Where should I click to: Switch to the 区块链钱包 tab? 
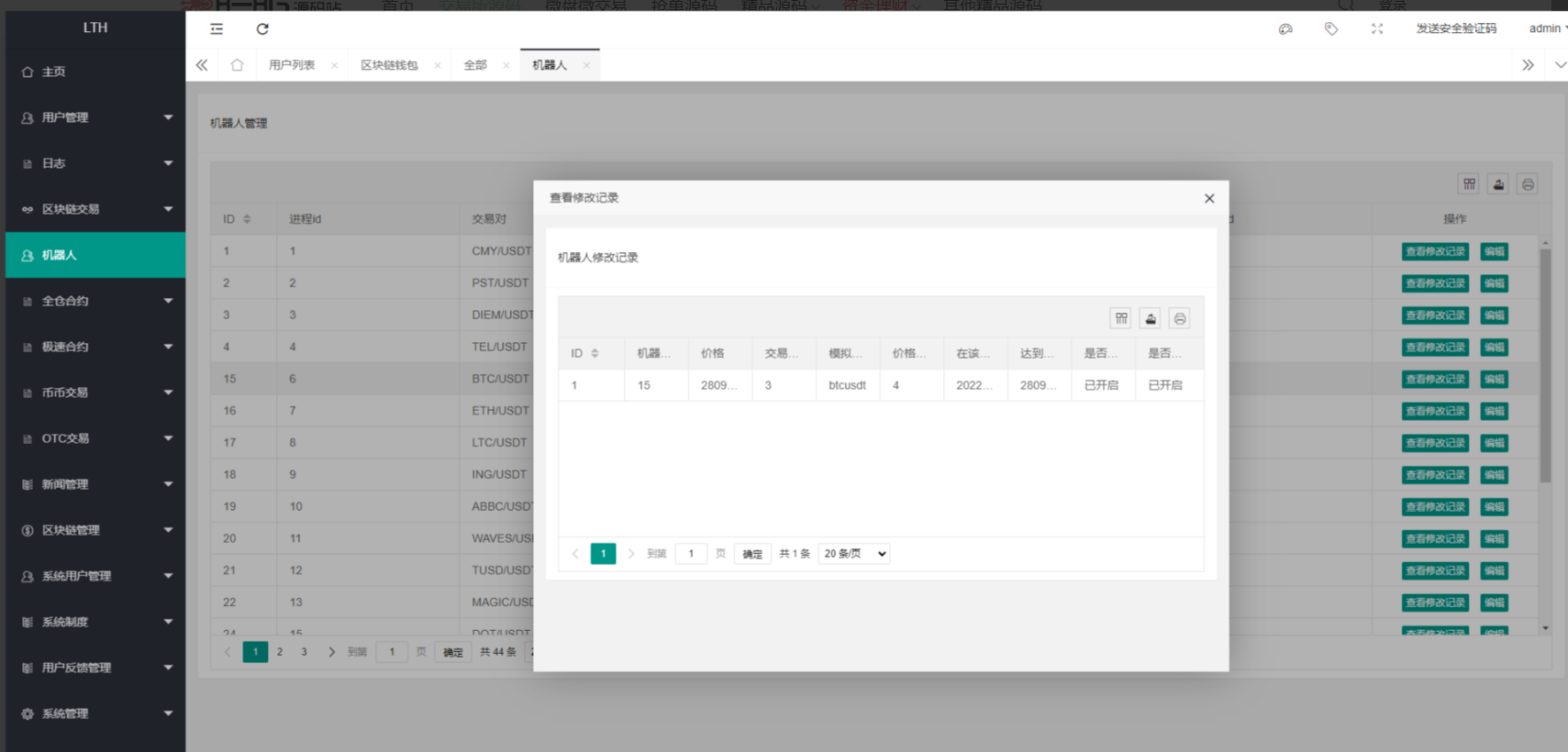389,65
